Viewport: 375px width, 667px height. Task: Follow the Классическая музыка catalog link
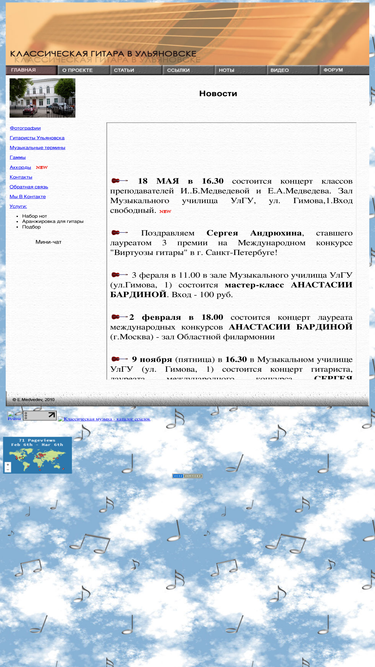(x=104, y=419)
